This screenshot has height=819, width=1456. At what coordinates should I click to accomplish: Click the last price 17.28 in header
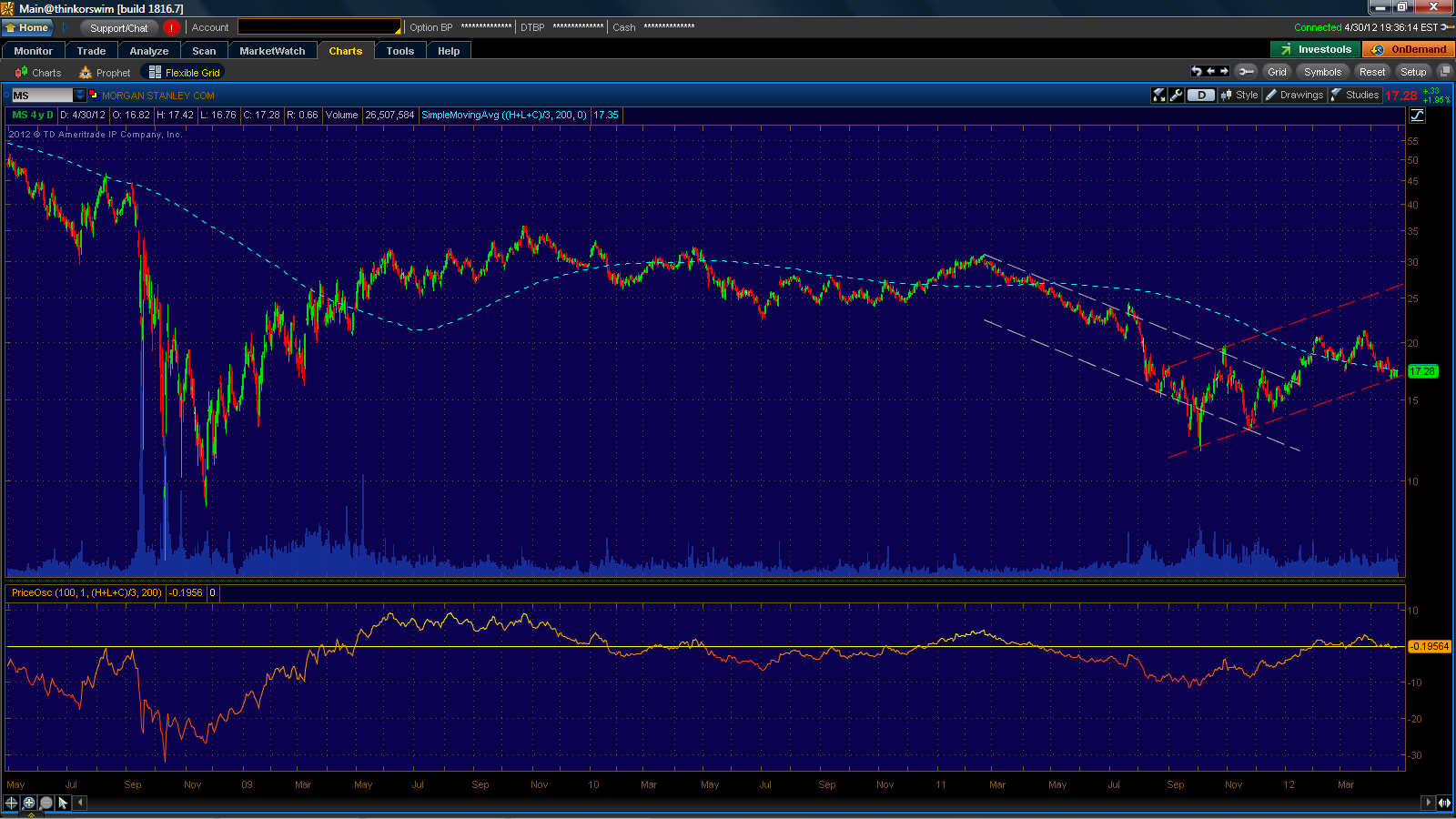point(1401,96)
